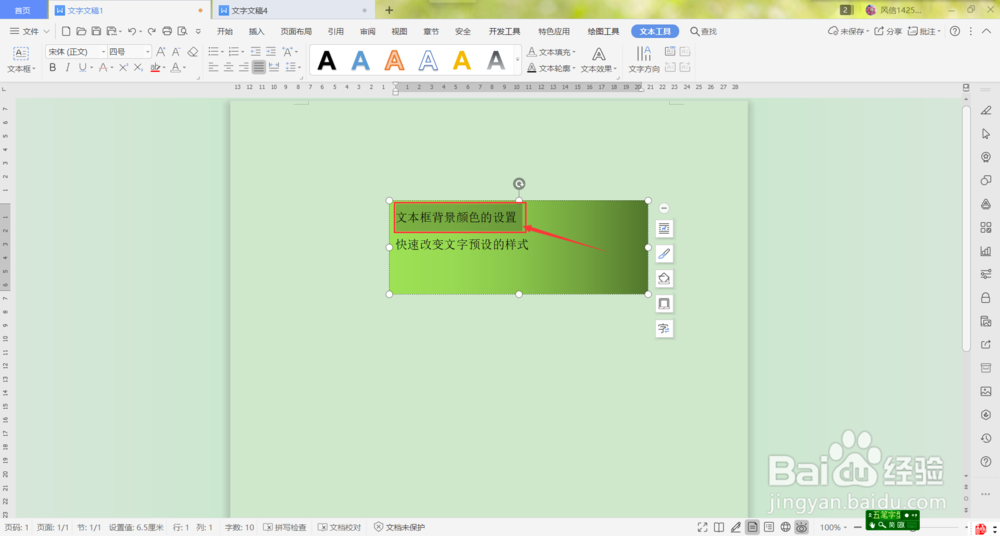Open the 文件 File menu
The image size is (1000, 536).
tap(29, 31)
